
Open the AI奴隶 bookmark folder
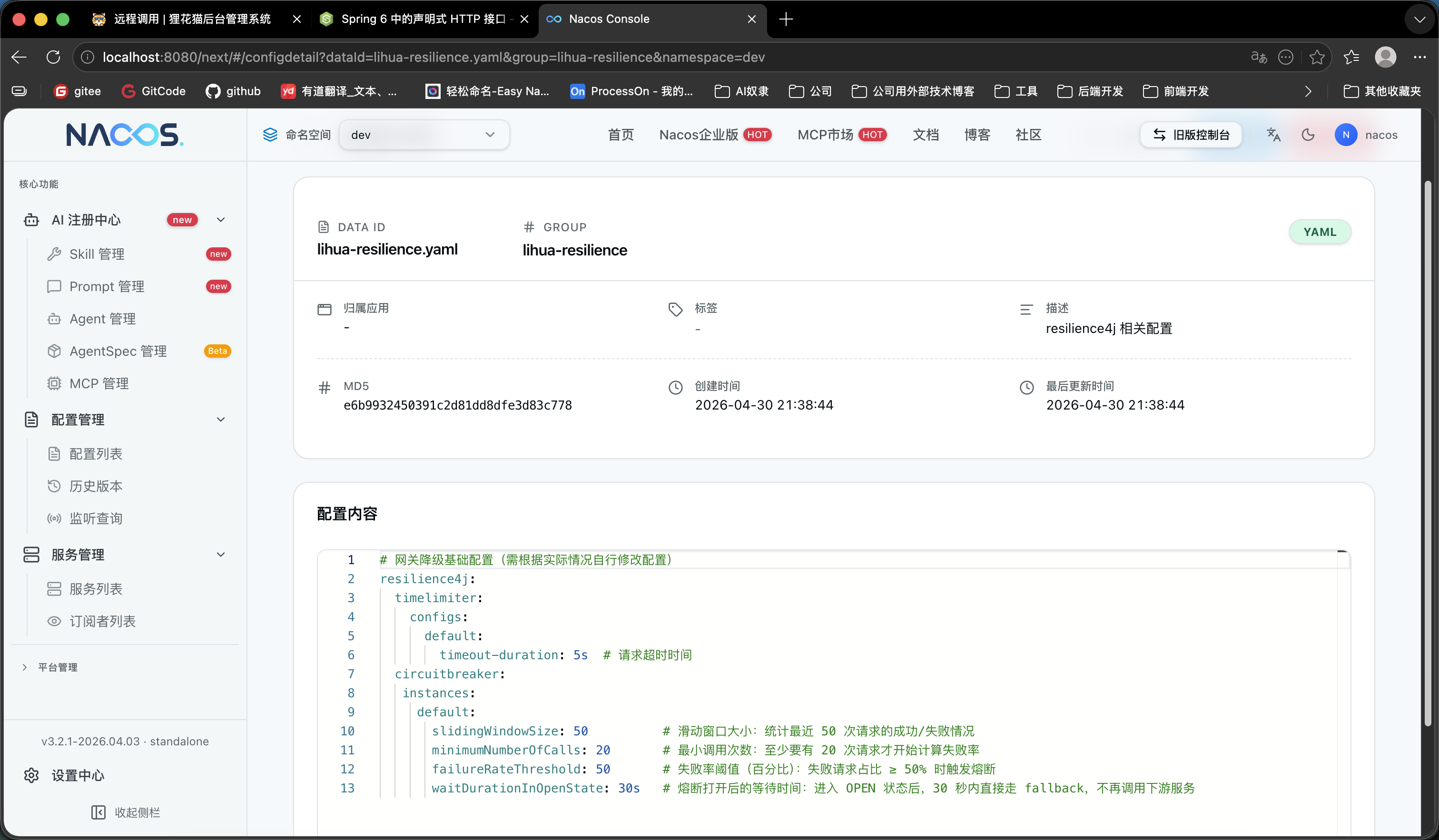741,91
